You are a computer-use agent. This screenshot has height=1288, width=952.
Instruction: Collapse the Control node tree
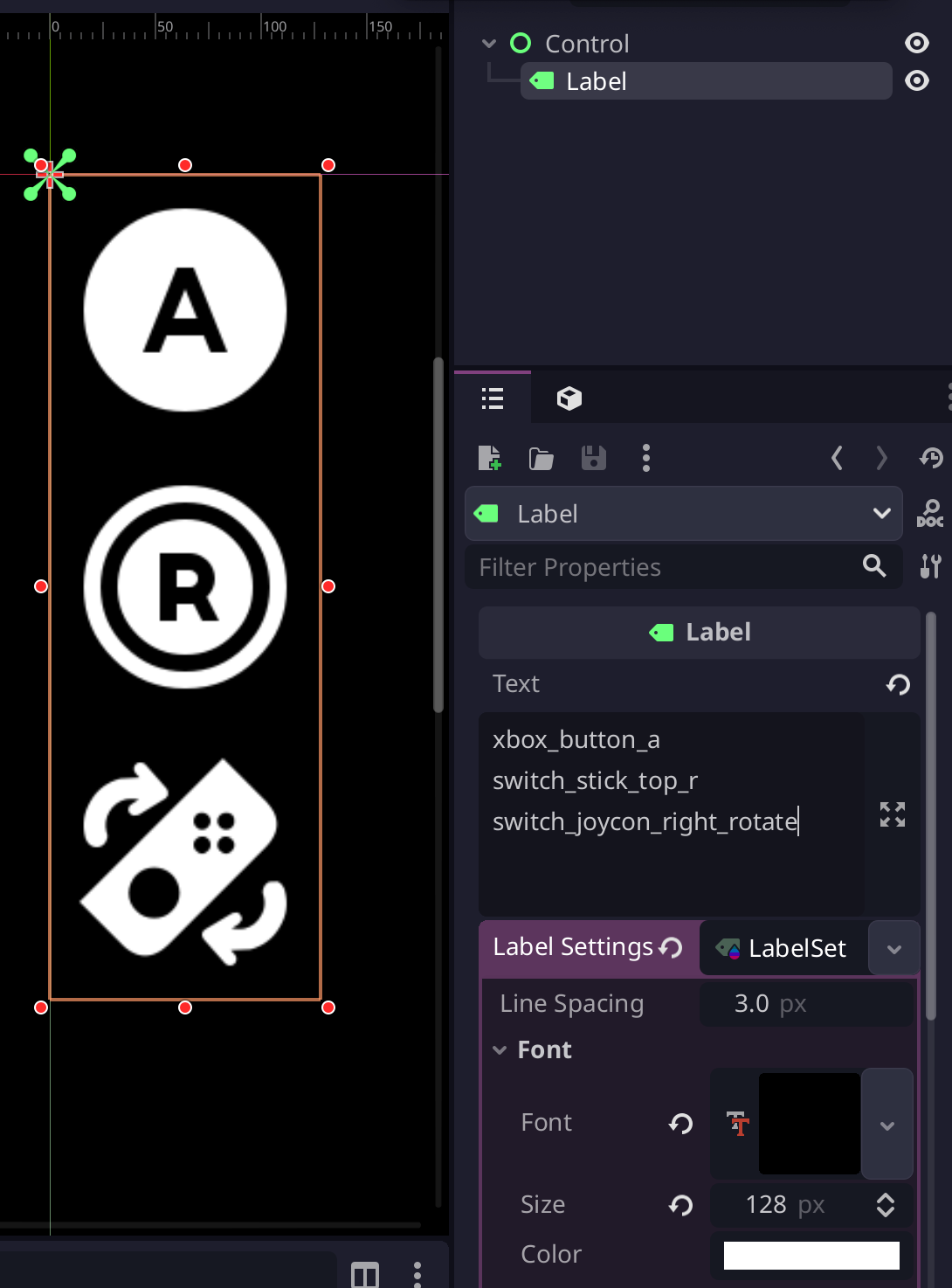point(489,43)
